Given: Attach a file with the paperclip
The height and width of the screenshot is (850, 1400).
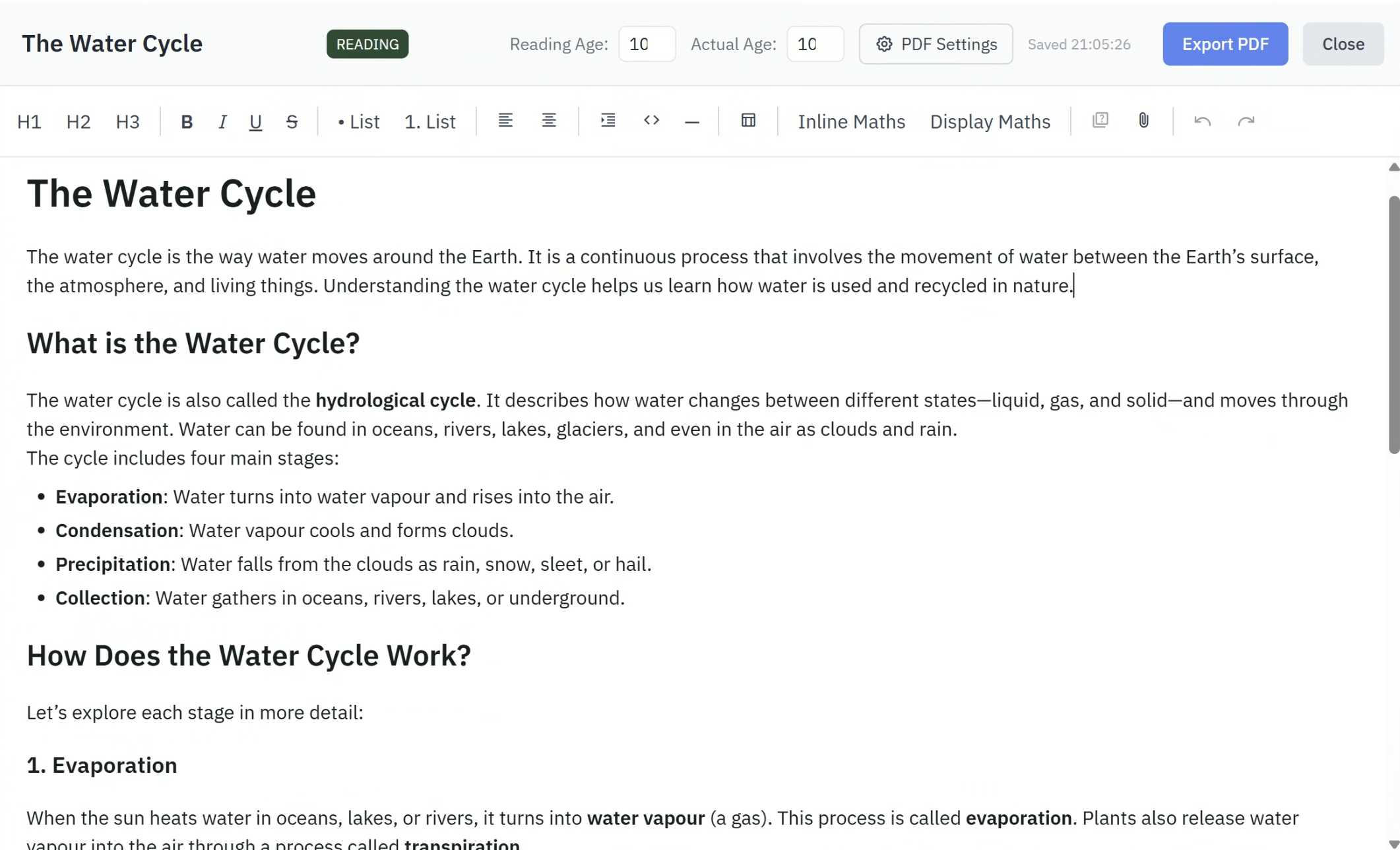Looking at the screenshot, I should 1143,121.
